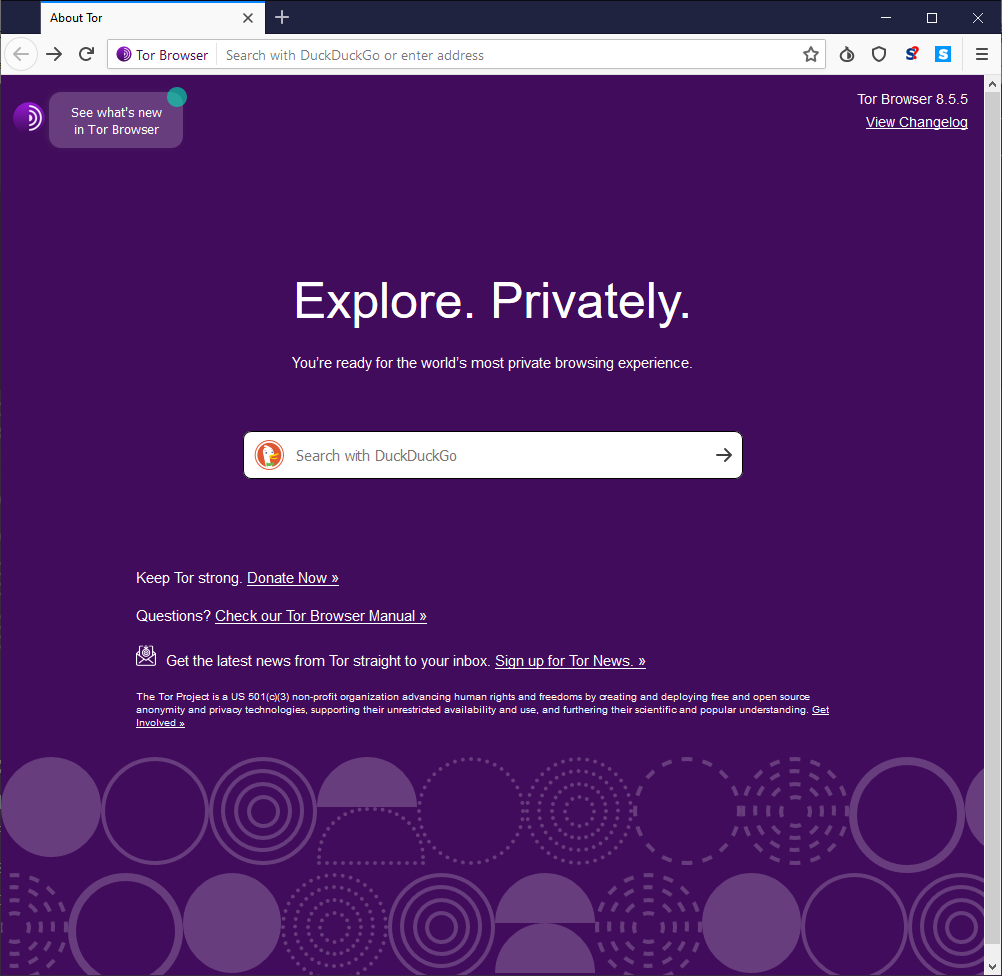Go back with the back arrow button
The height and width of the screenshot is (976, 1002).
click(x=21, y=54)
